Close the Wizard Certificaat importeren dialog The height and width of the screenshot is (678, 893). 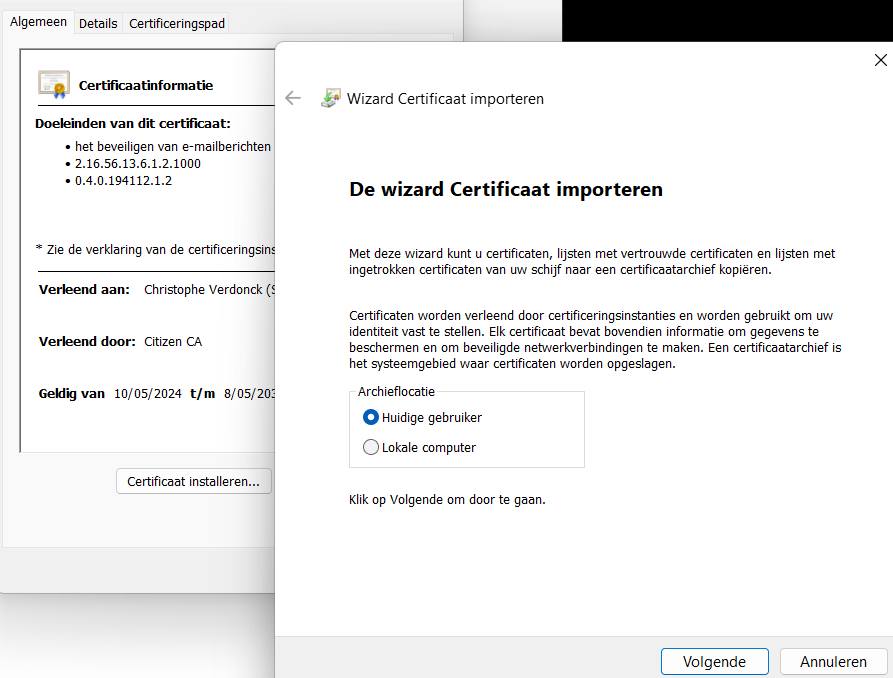click(880, 60)
